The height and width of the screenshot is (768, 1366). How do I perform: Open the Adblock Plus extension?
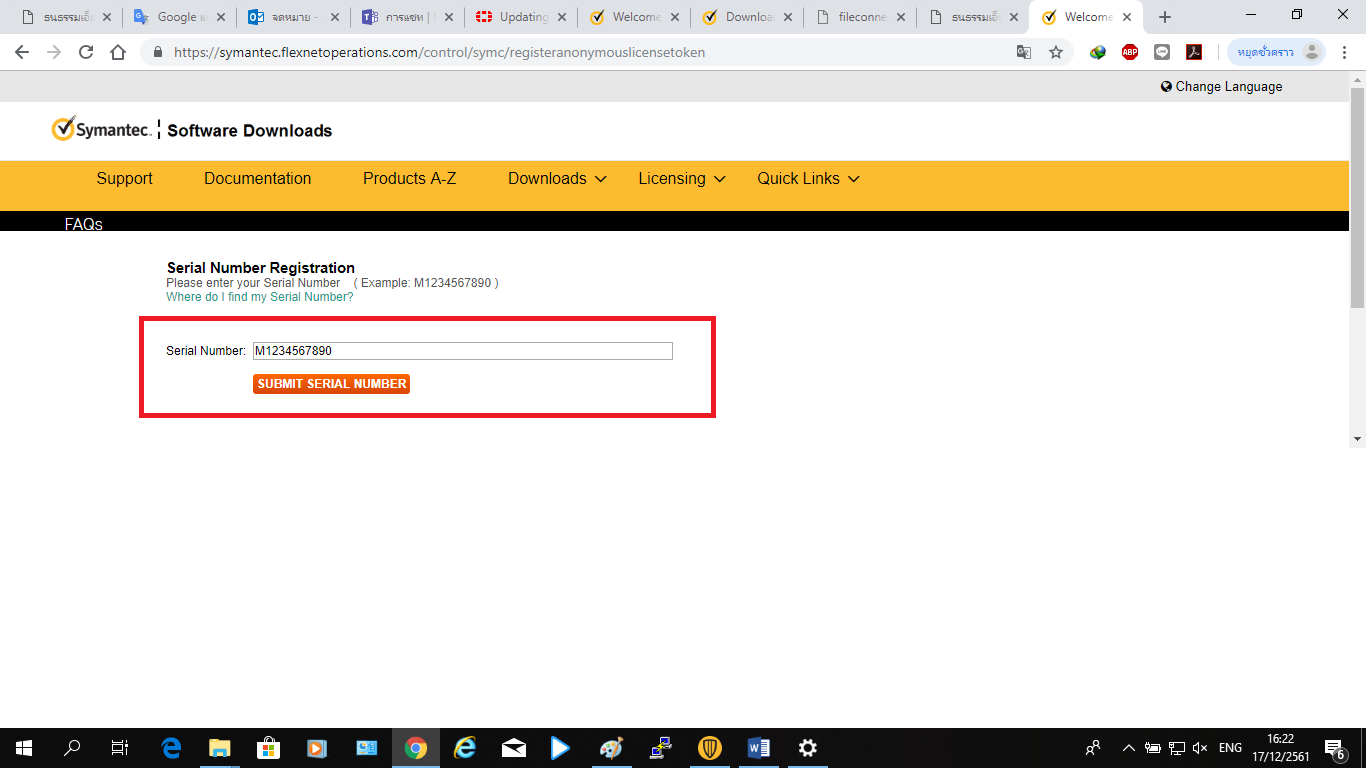1130,52
